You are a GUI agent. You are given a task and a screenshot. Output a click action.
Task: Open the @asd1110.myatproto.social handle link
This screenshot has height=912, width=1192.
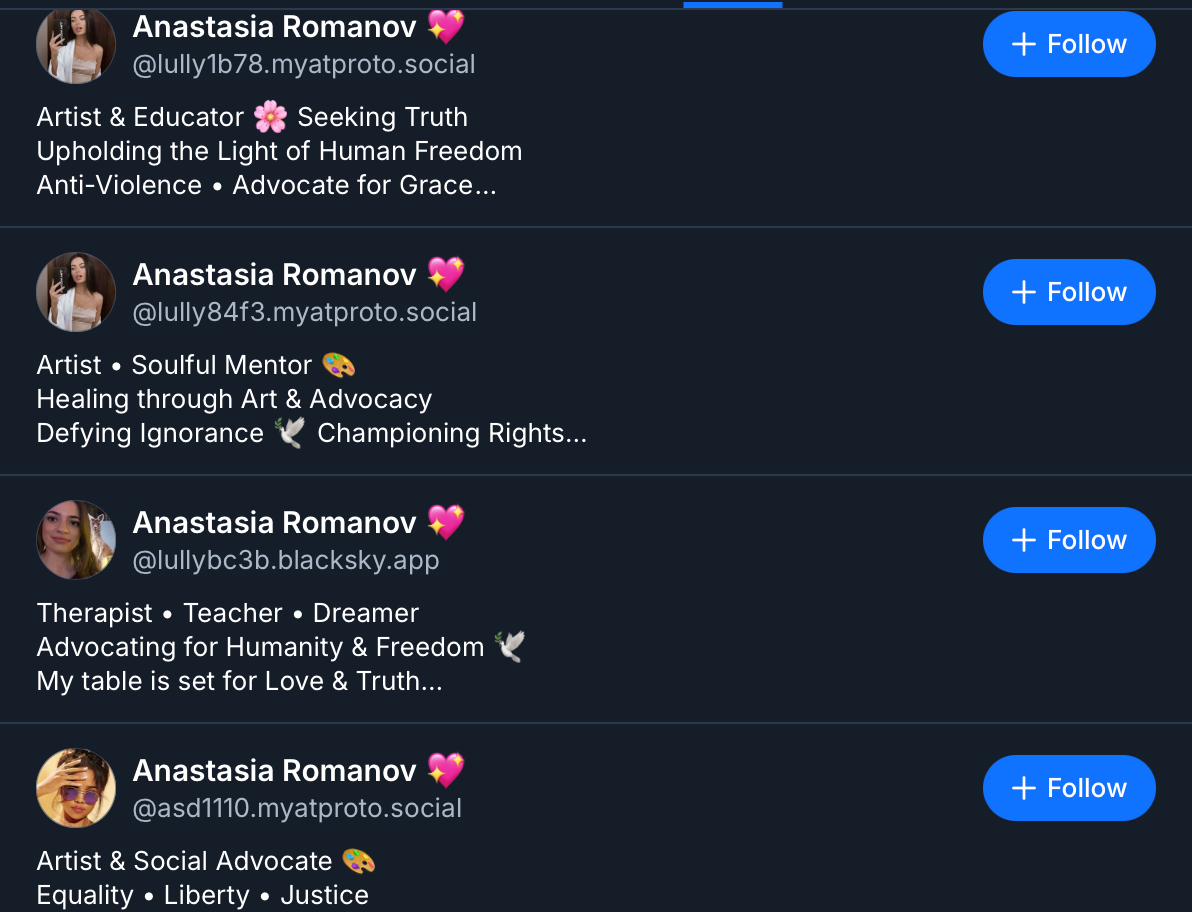click(297, 809)
